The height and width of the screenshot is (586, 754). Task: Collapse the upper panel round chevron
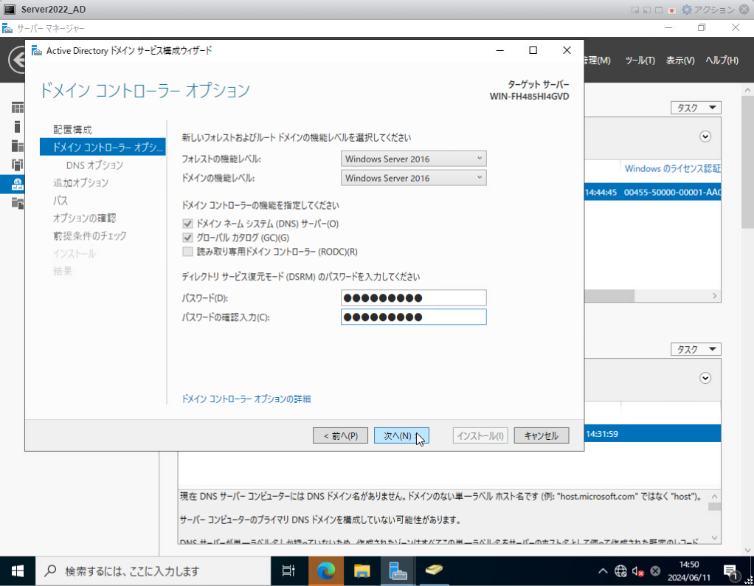tap(705, 137)
